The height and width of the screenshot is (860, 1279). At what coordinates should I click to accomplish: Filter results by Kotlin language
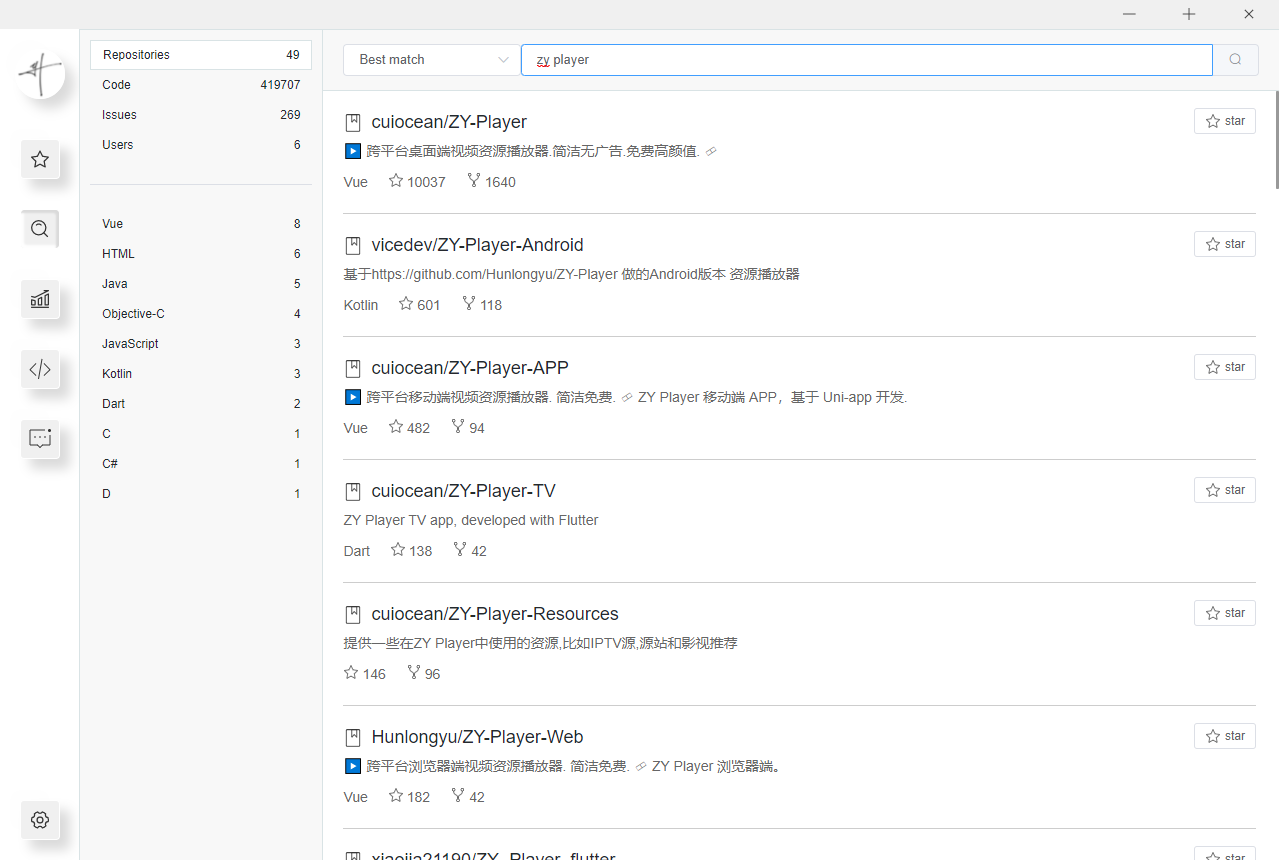tap(201, 374)
